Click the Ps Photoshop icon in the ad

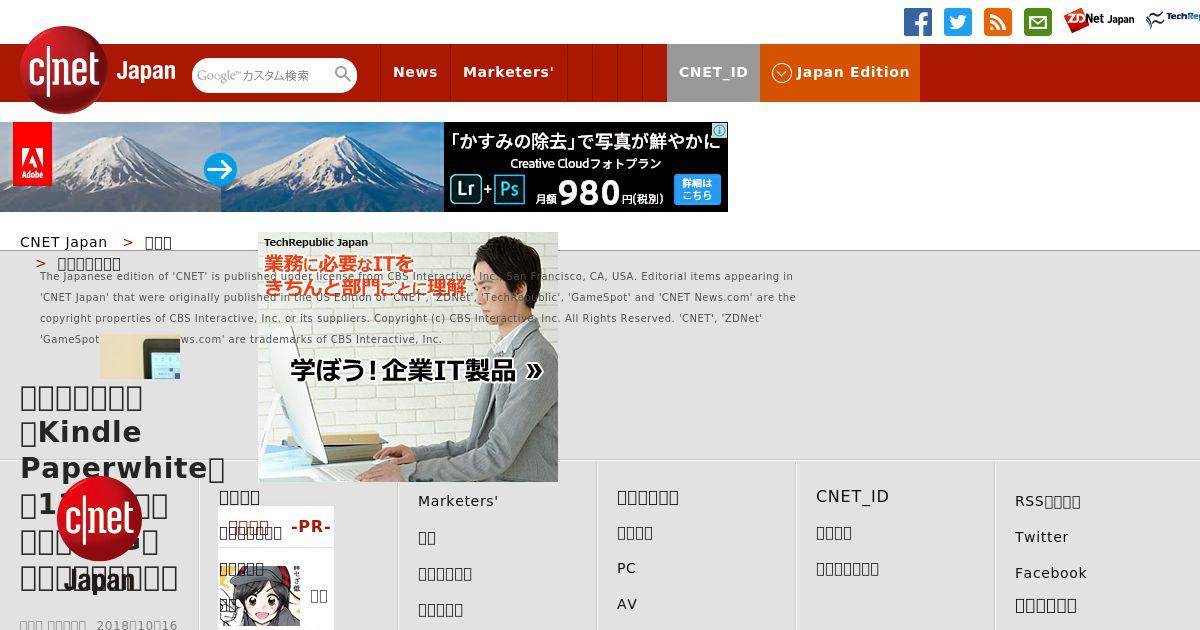(509, 188)
